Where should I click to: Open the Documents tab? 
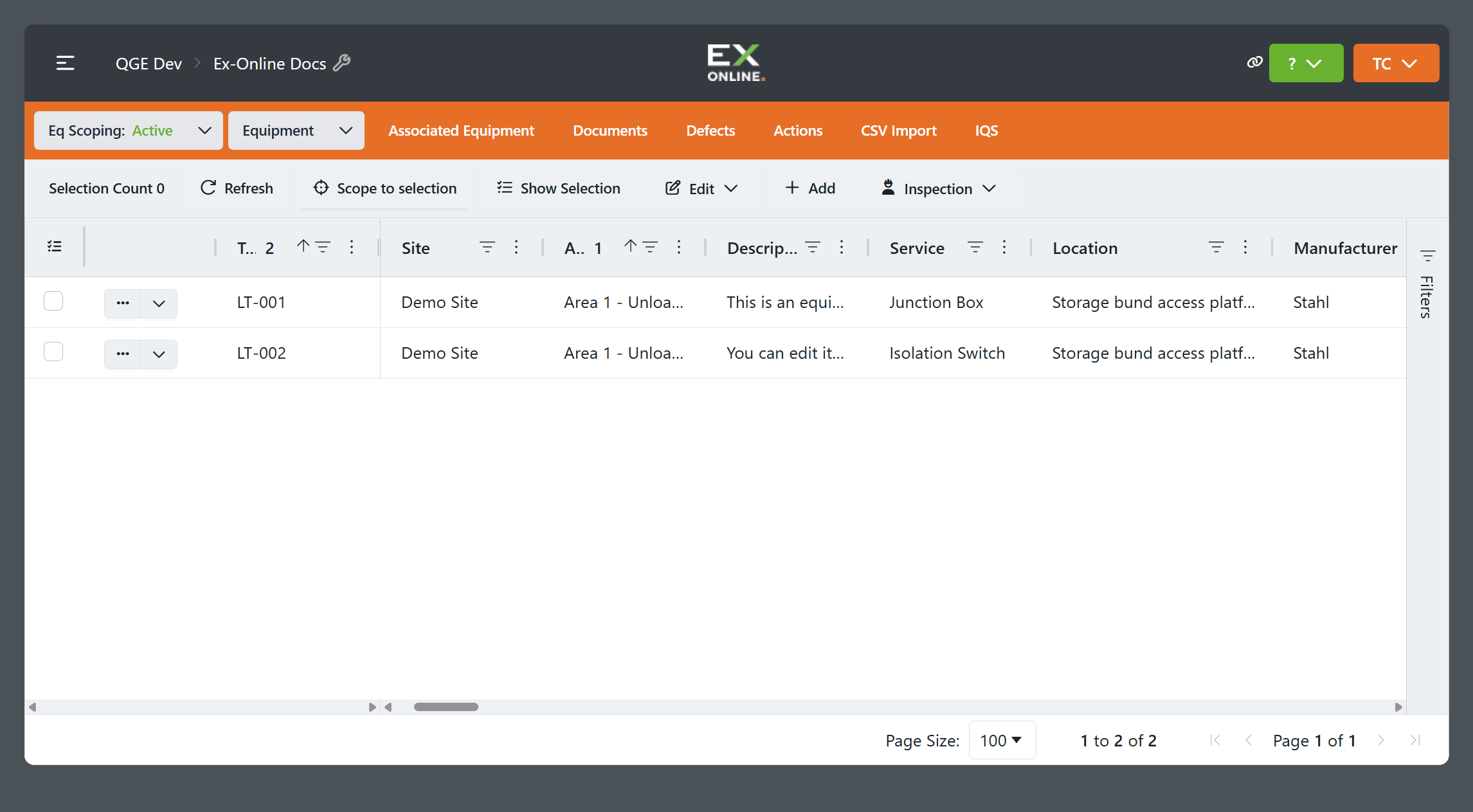pos(610,131)
